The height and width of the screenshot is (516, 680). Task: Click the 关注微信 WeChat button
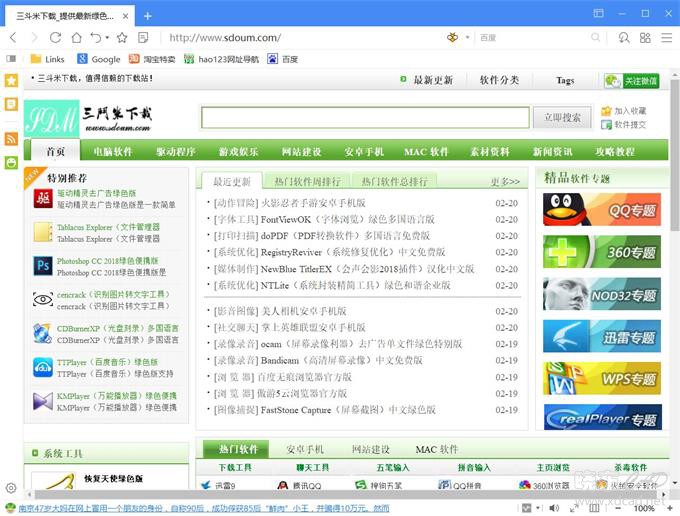(x=632, y=81)
